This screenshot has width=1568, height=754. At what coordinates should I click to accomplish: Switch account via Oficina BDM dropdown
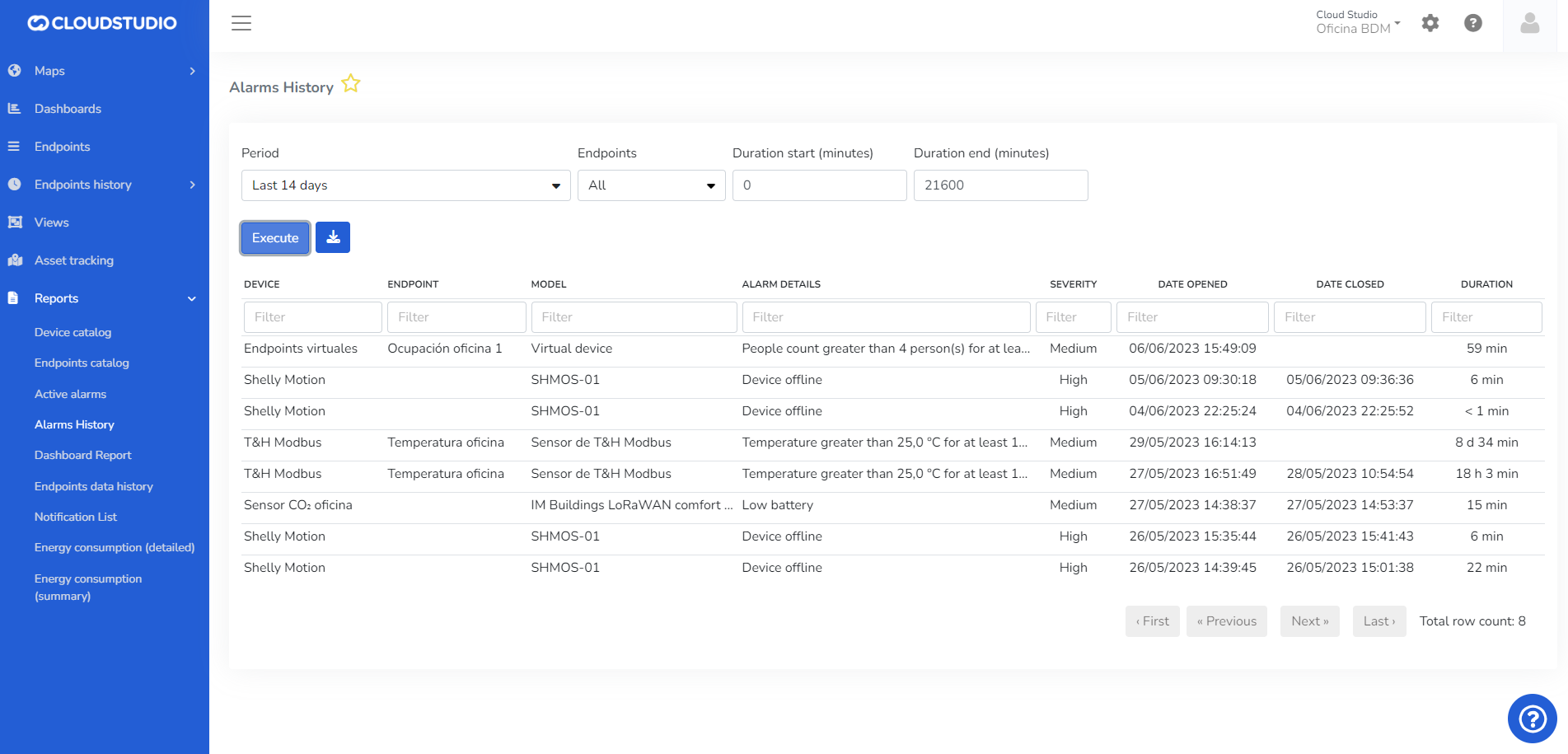pos(1358,22)
